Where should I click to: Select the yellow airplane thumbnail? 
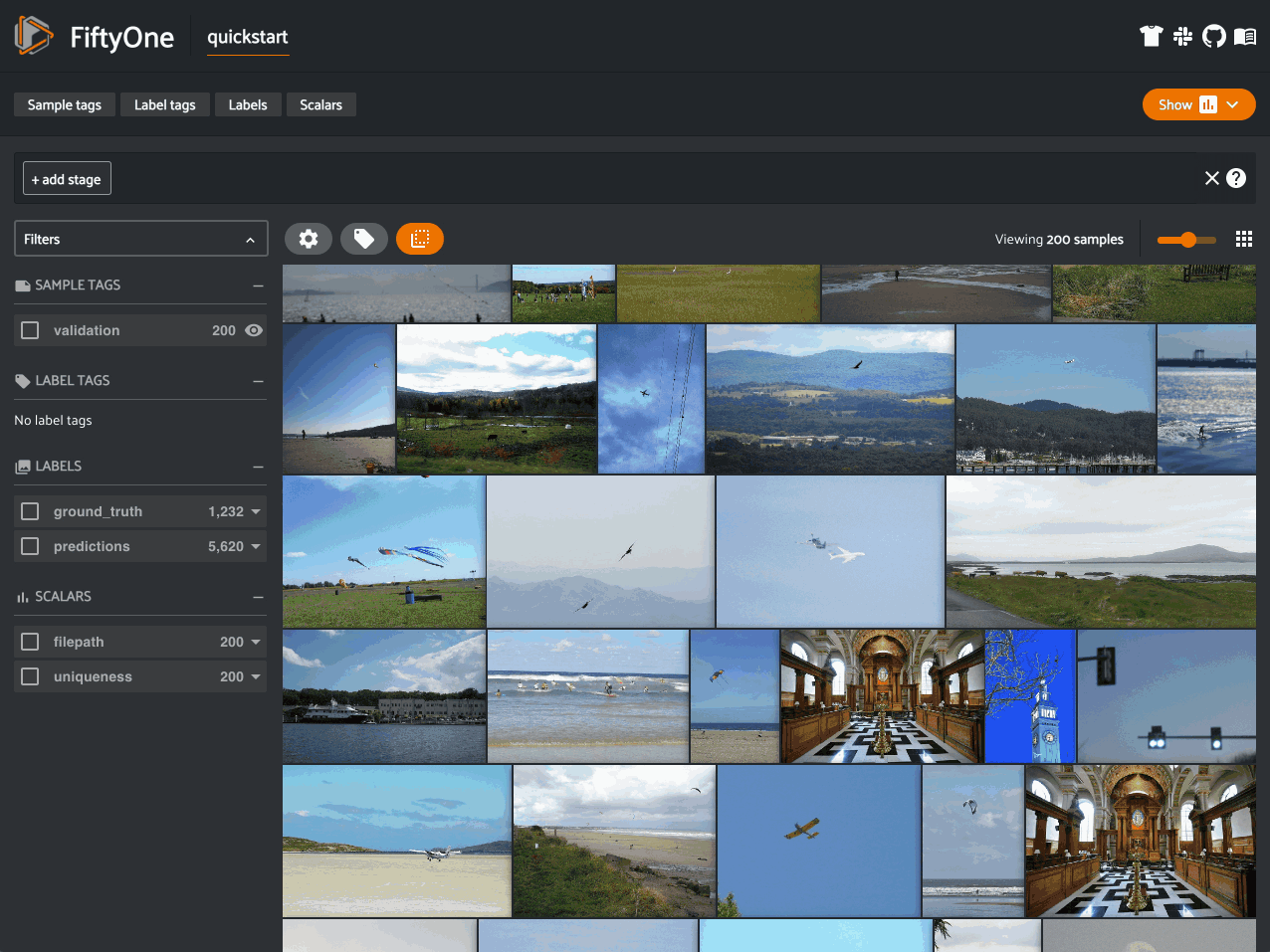tap(819, 841)
